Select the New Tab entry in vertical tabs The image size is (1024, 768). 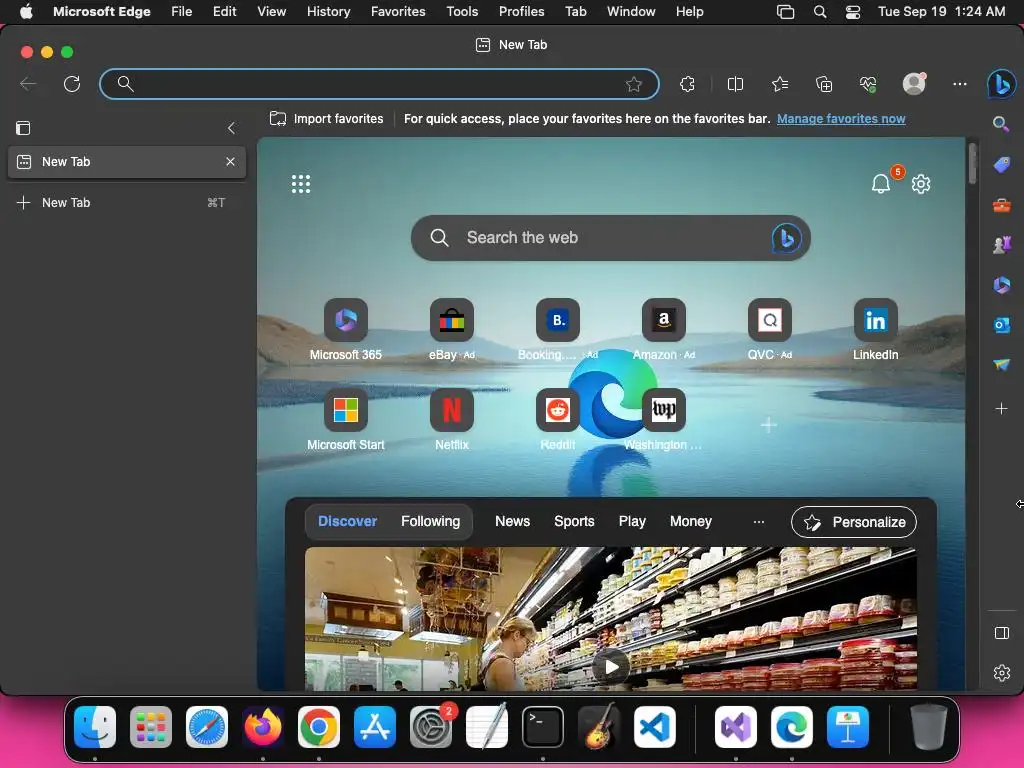127,162
